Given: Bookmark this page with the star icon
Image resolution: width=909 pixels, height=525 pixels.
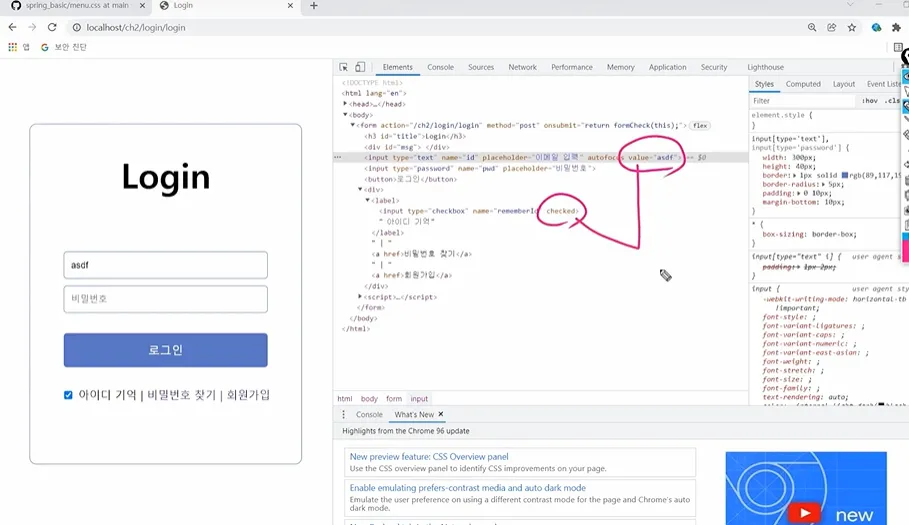Looking at the screenshot, I should tap(852, 27).
